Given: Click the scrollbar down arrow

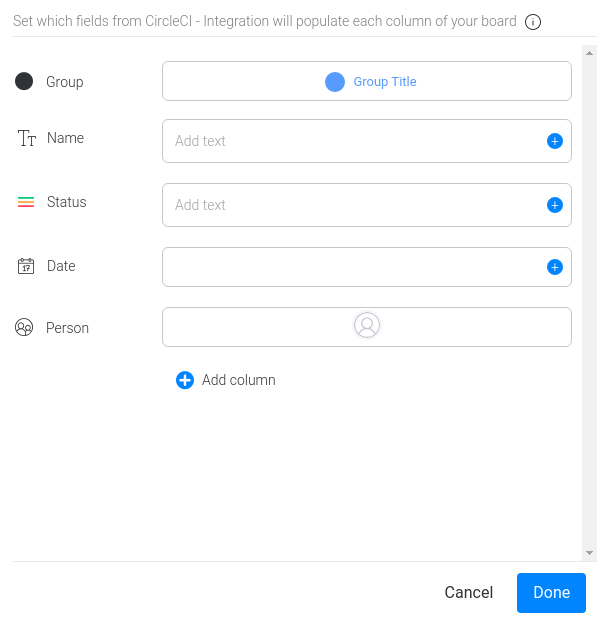Looking at the screenshot, I should (x=590, y=552).
